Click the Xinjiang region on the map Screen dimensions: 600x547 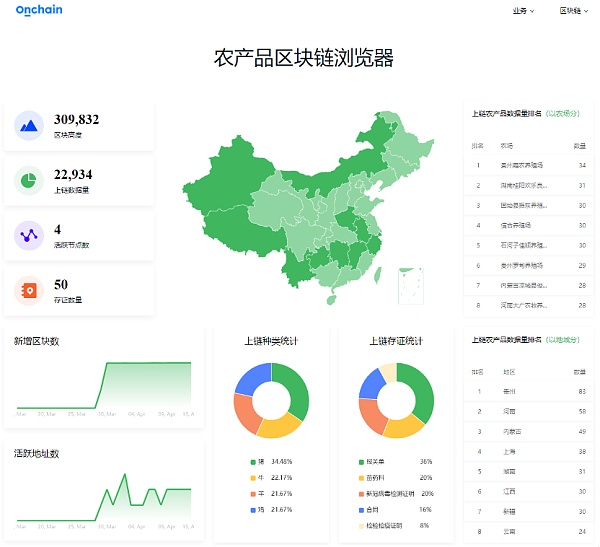click(235, 177)
